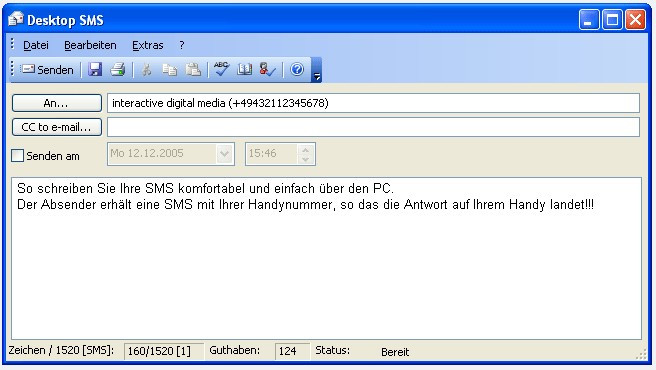Image resolution: width=656 pixels, height=370 pixels.
Task: Click the 15:46 time field
Action: (x=272, y=154)
